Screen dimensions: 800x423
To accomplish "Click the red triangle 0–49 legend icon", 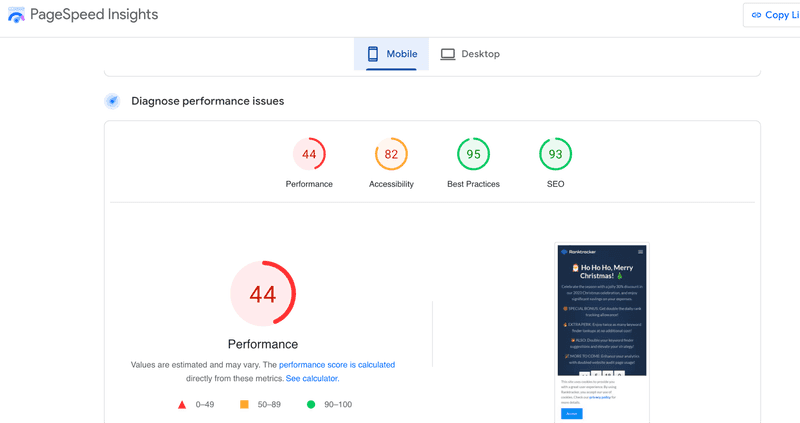I will [x=182, y=405].
